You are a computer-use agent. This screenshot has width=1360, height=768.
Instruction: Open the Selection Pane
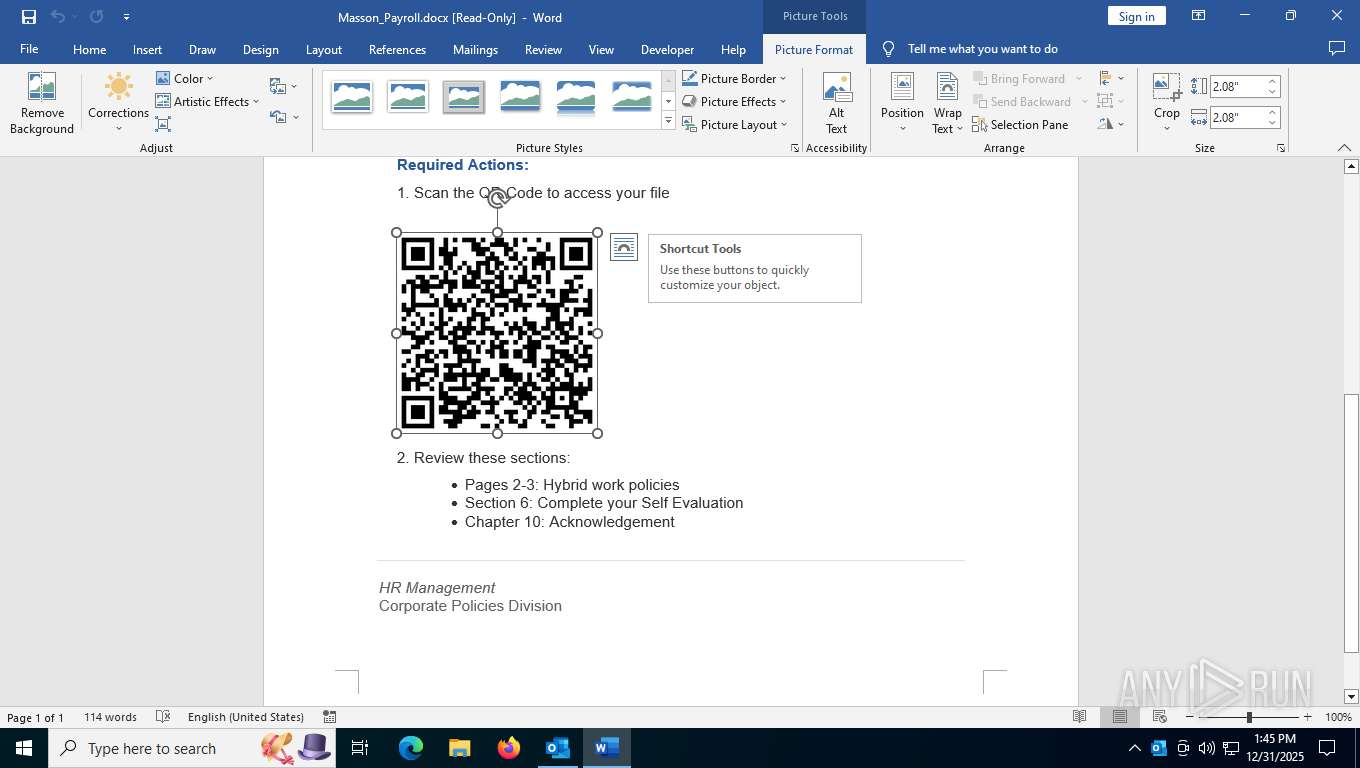point(1020,124)
